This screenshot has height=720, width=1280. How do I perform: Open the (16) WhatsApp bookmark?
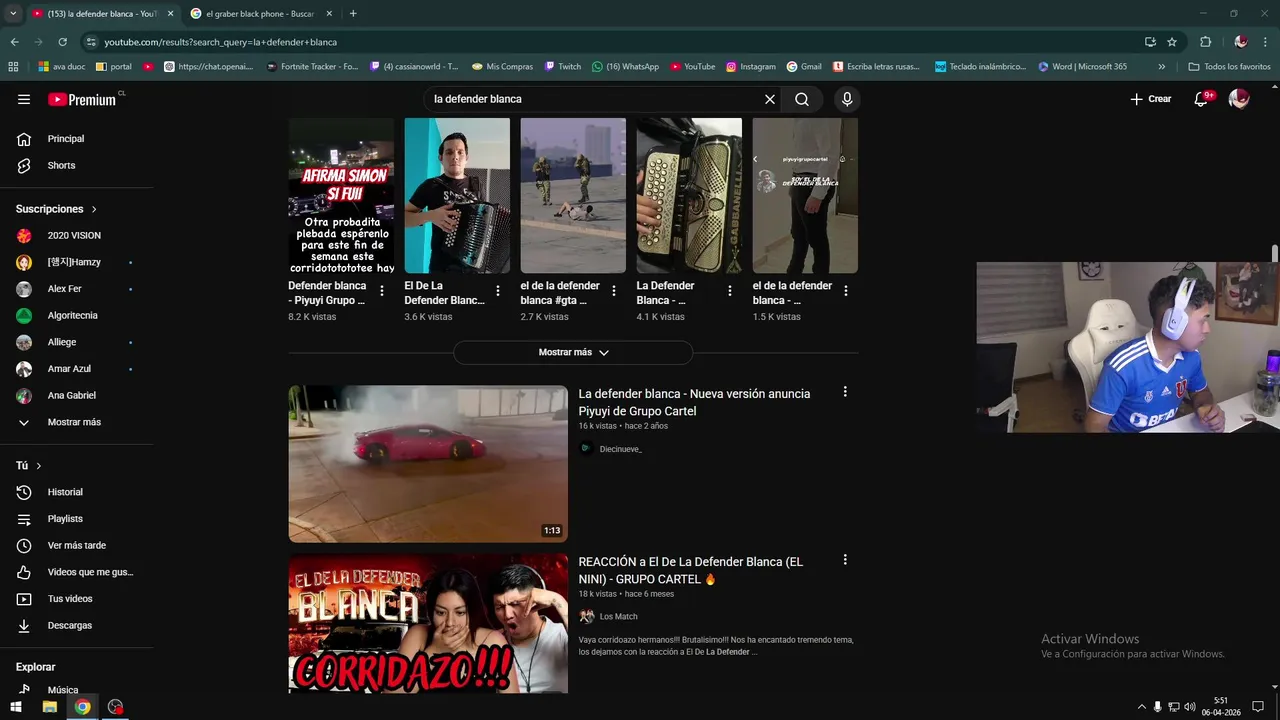625,67
